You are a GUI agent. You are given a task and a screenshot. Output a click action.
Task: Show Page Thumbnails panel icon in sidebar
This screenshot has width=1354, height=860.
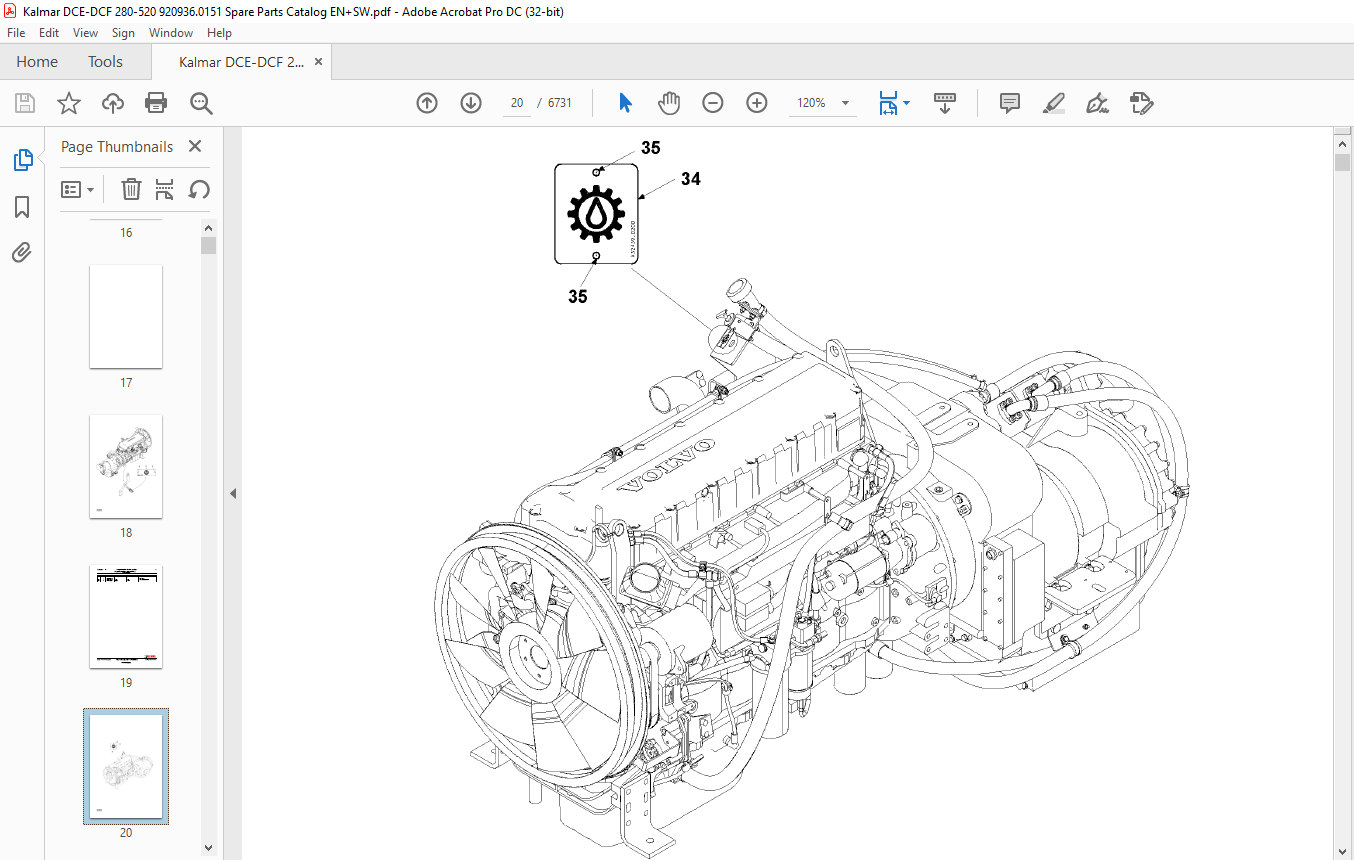[23, 160]
